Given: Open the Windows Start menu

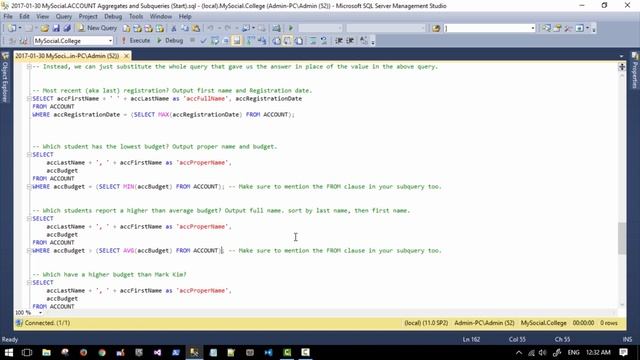Looking at the screenshot, I should [x=9, y=352].
